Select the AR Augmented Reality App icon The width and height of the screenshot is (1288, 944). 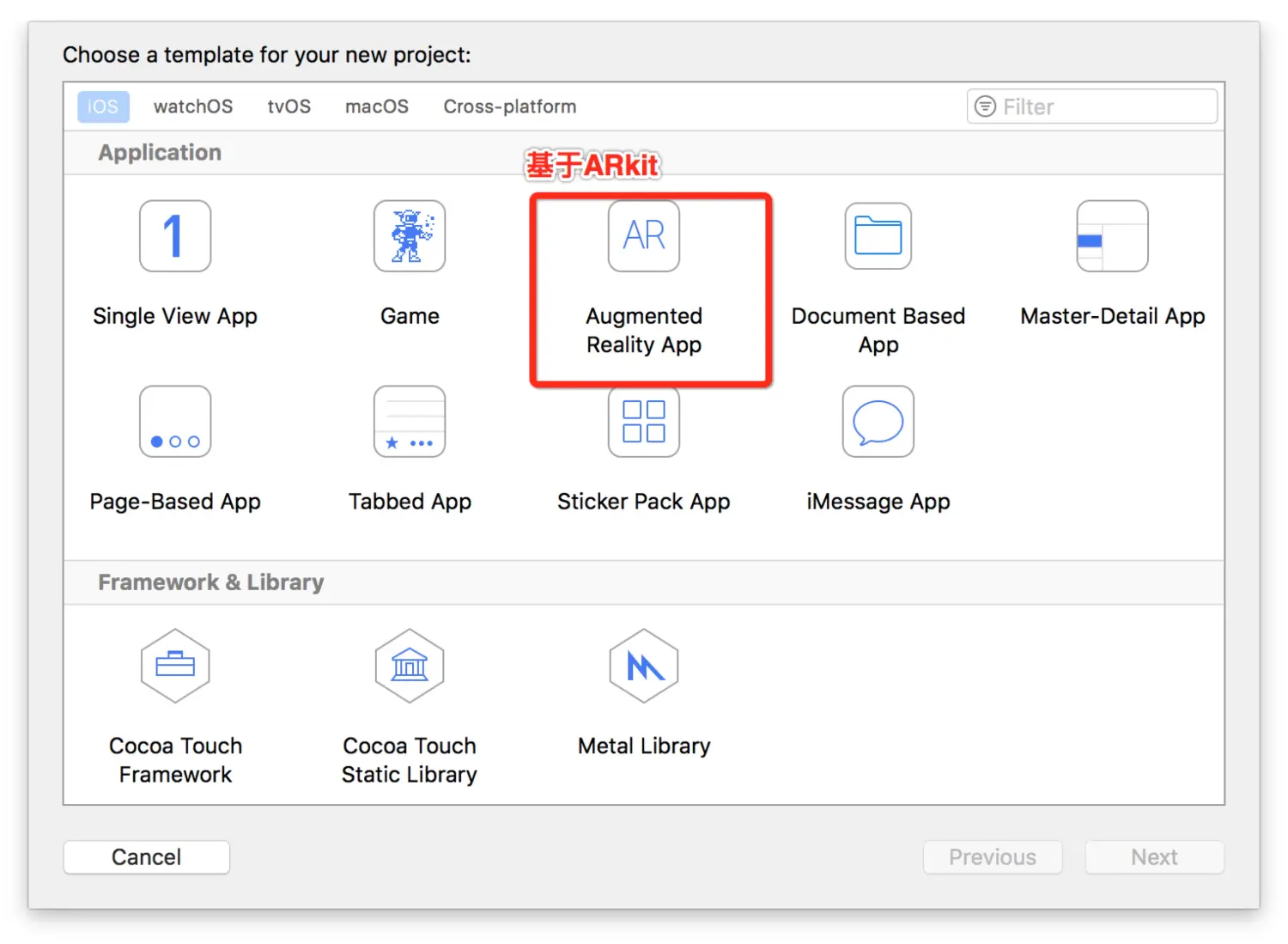(x=644, y=236)
